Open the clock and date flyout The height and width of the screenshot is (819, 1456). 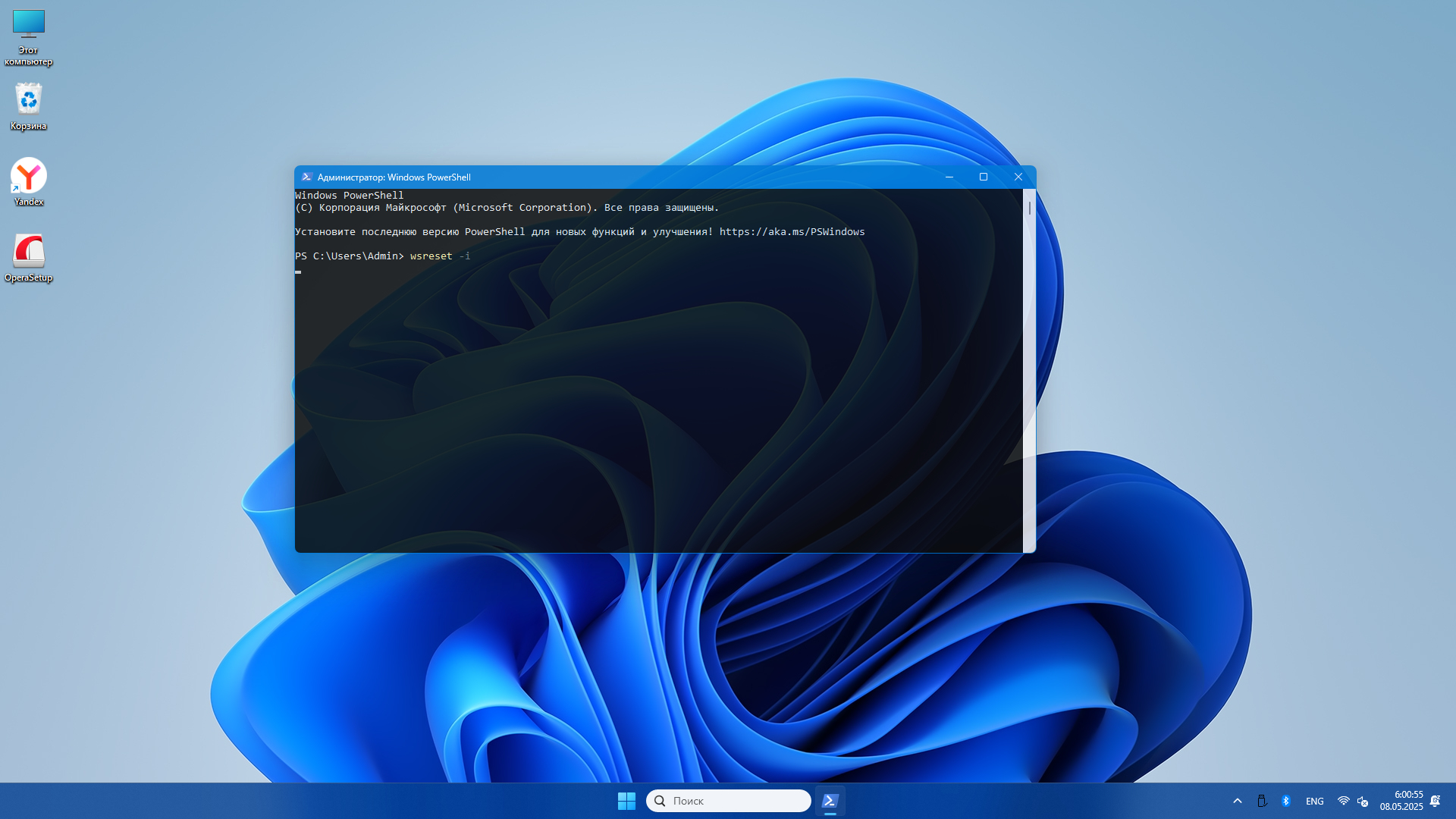[x=1401, y=801]
